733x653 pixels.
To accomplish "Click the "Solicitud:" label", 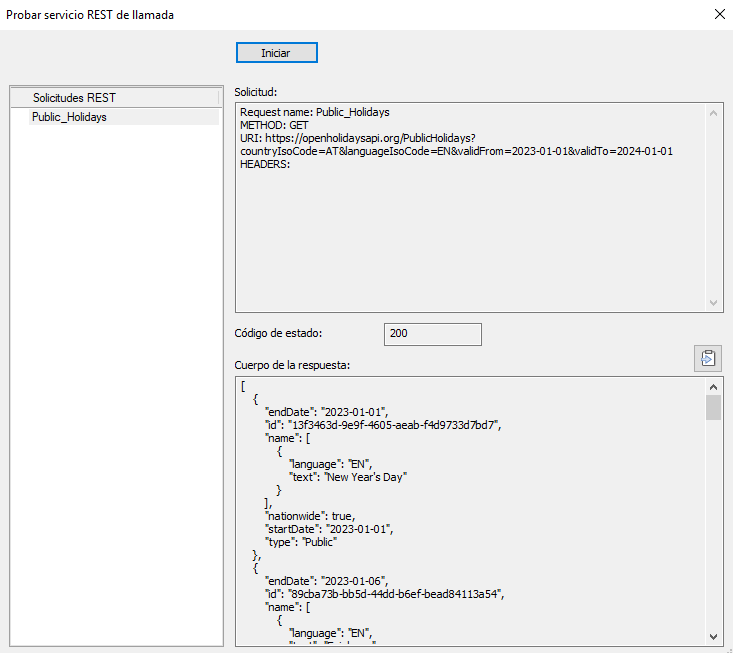I will 256,92.
